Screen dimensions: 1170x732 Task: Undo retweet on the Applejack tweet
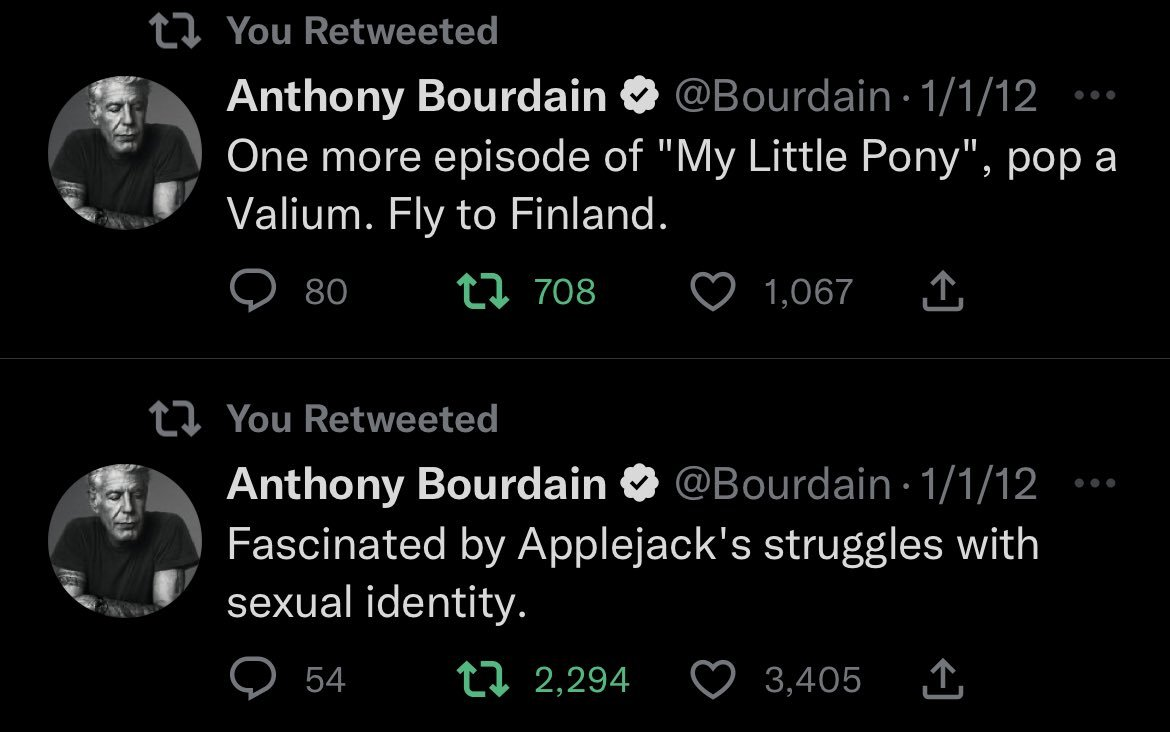point(479,680)
